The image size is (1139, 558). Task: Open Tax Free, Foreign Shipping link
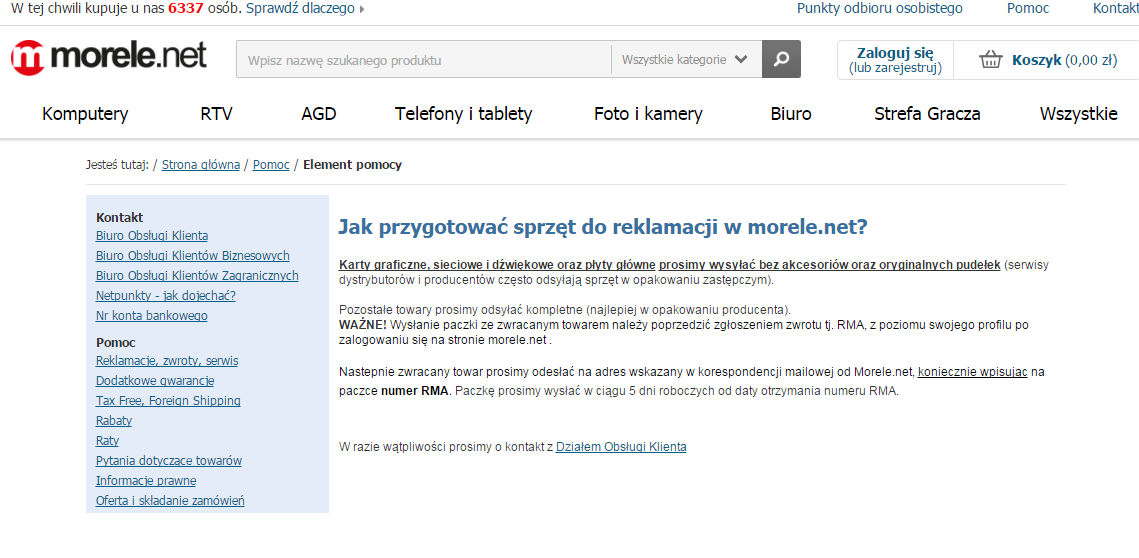168,401
